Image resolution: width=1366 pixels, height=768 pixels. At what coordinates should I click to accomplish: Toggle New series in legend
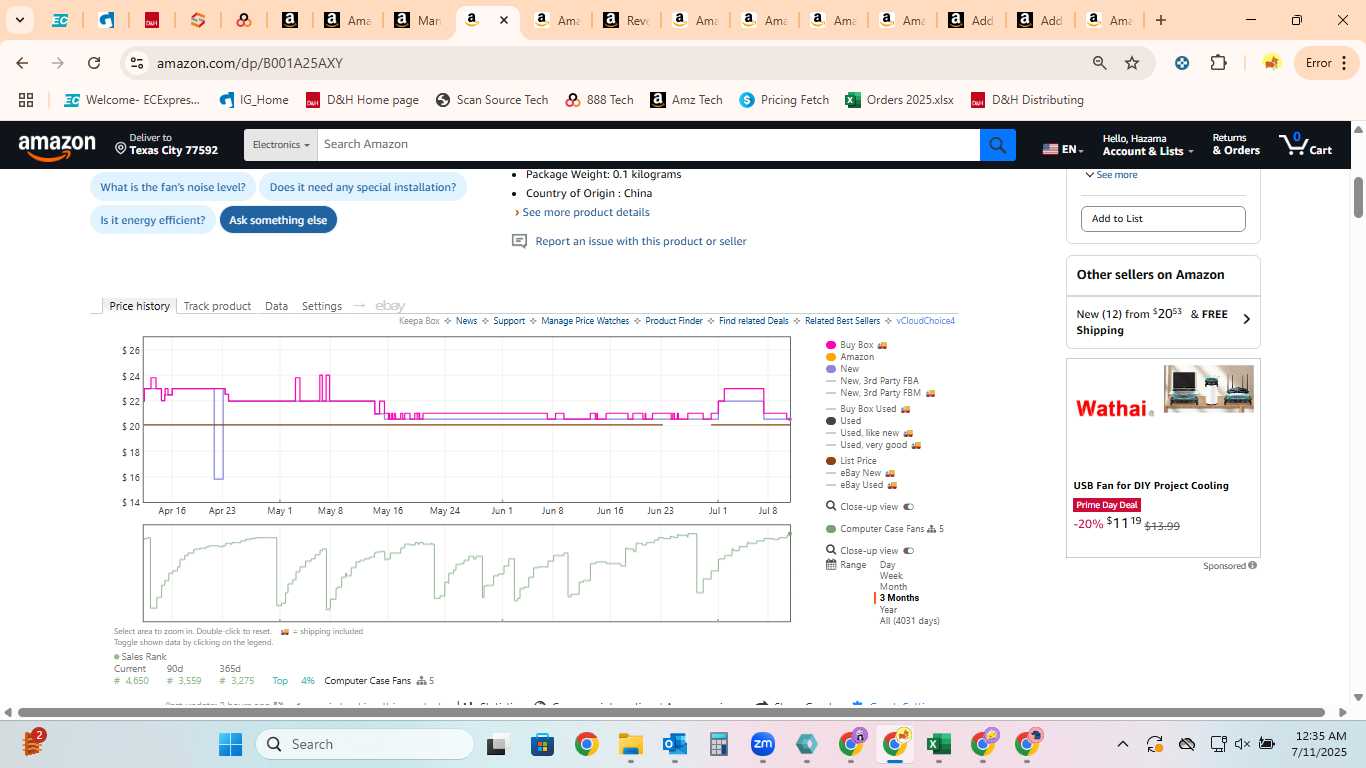point(843,369)
